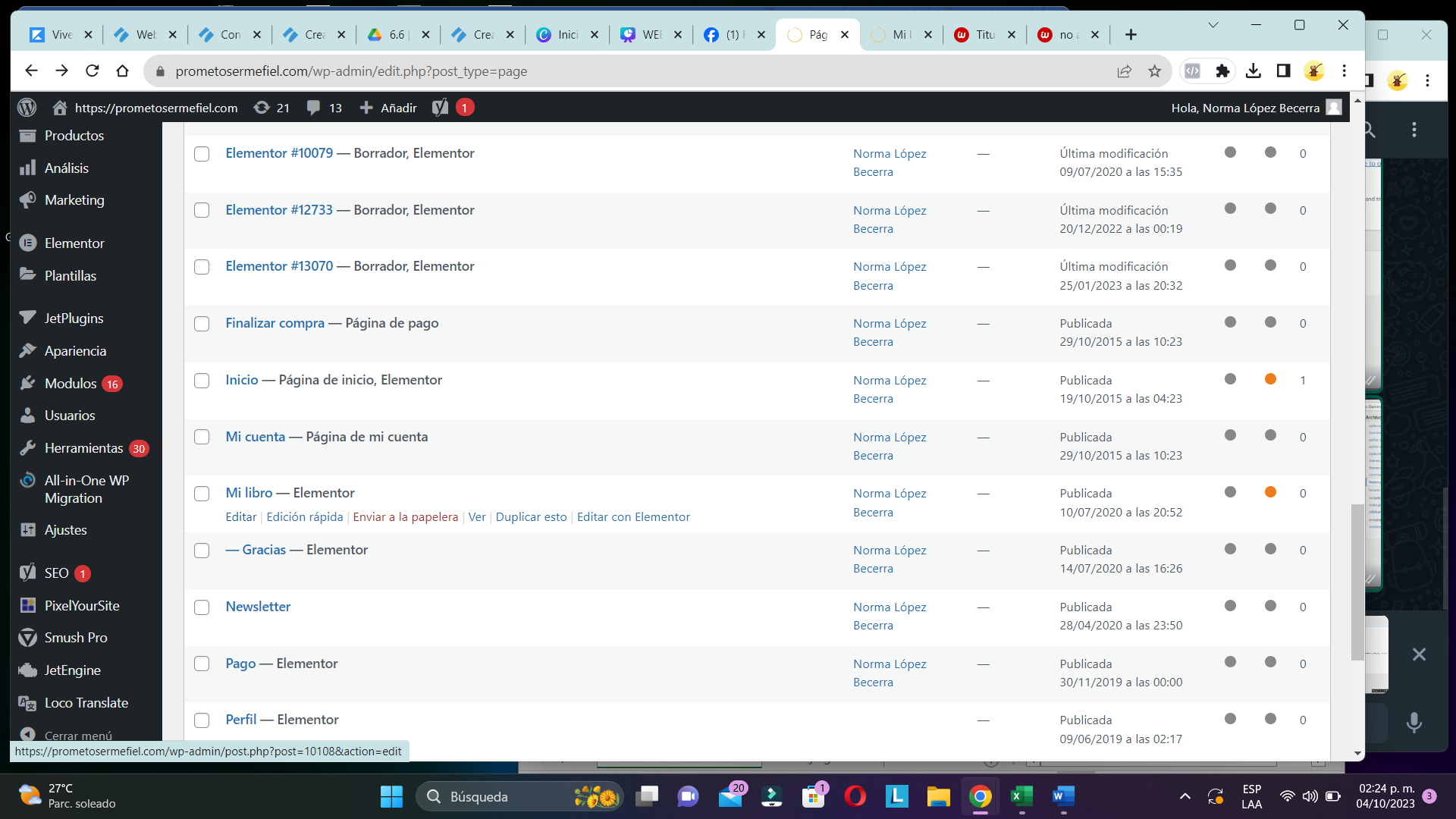Click Editar link under Mi libro
Screen dimensions: 1456x819
pyautogui.click(x=241, y=517)
